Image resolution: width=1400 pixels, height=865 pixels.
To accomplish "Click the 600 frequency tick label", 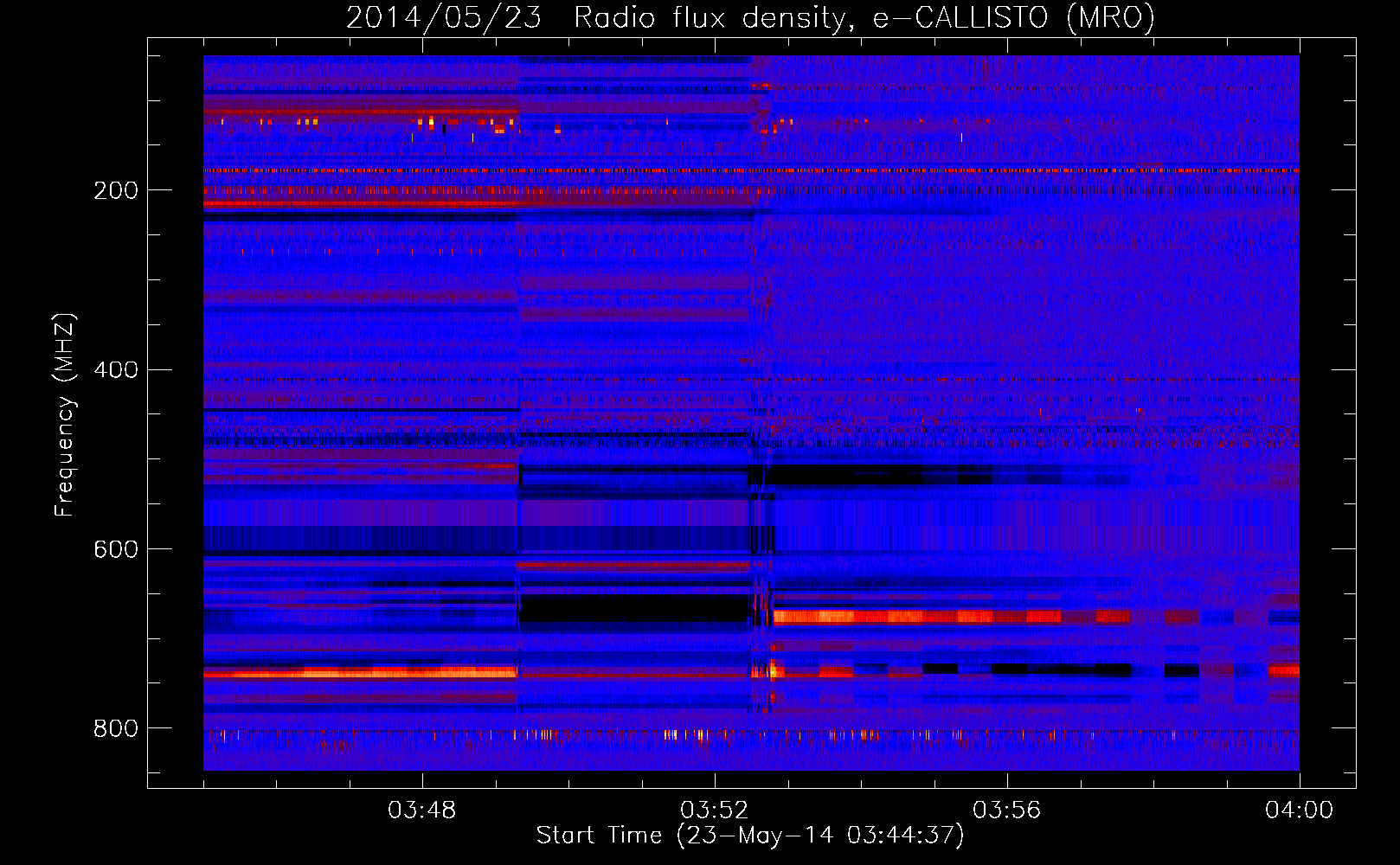I will click(x=116, y=550).
